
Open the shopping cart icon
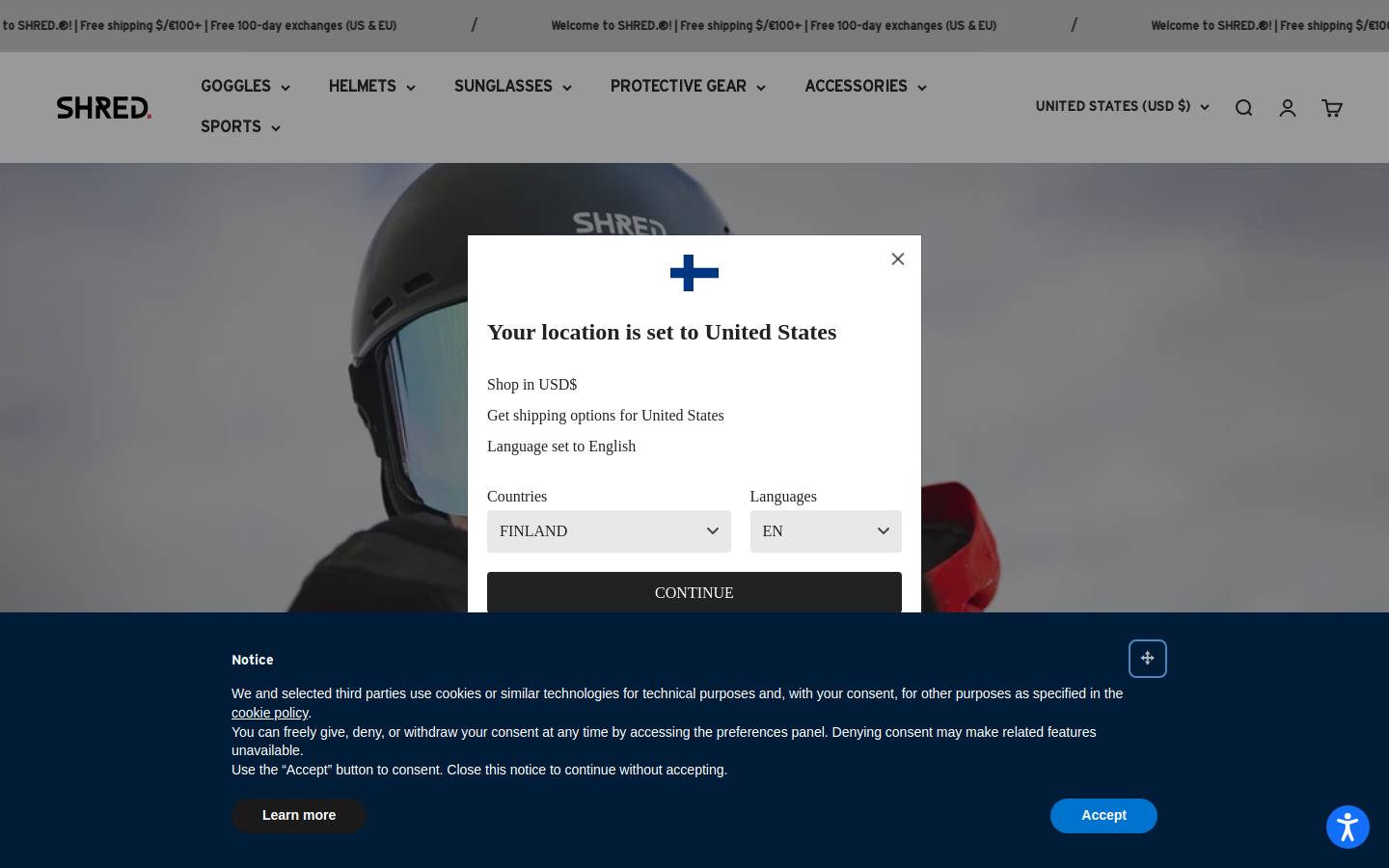coord(1332,108)
